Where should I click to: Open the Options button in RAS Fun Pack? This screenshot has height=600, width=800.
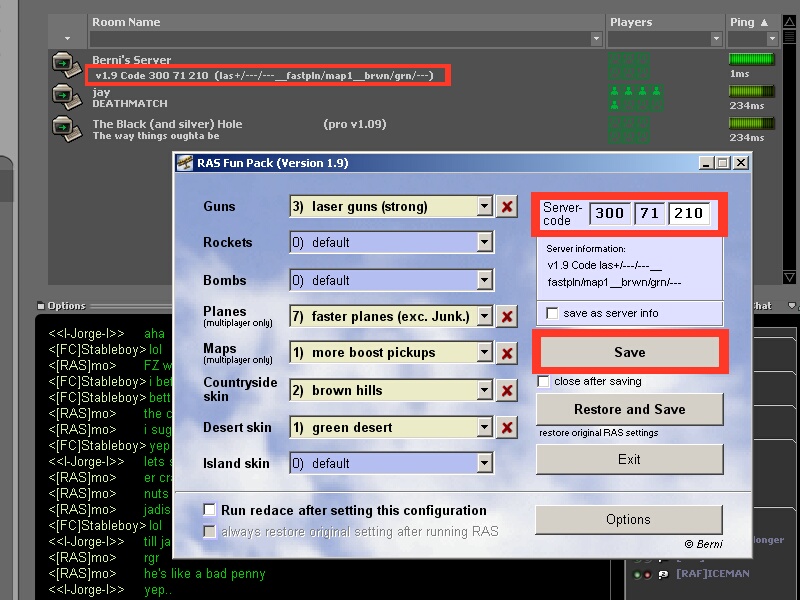(629, 519)
